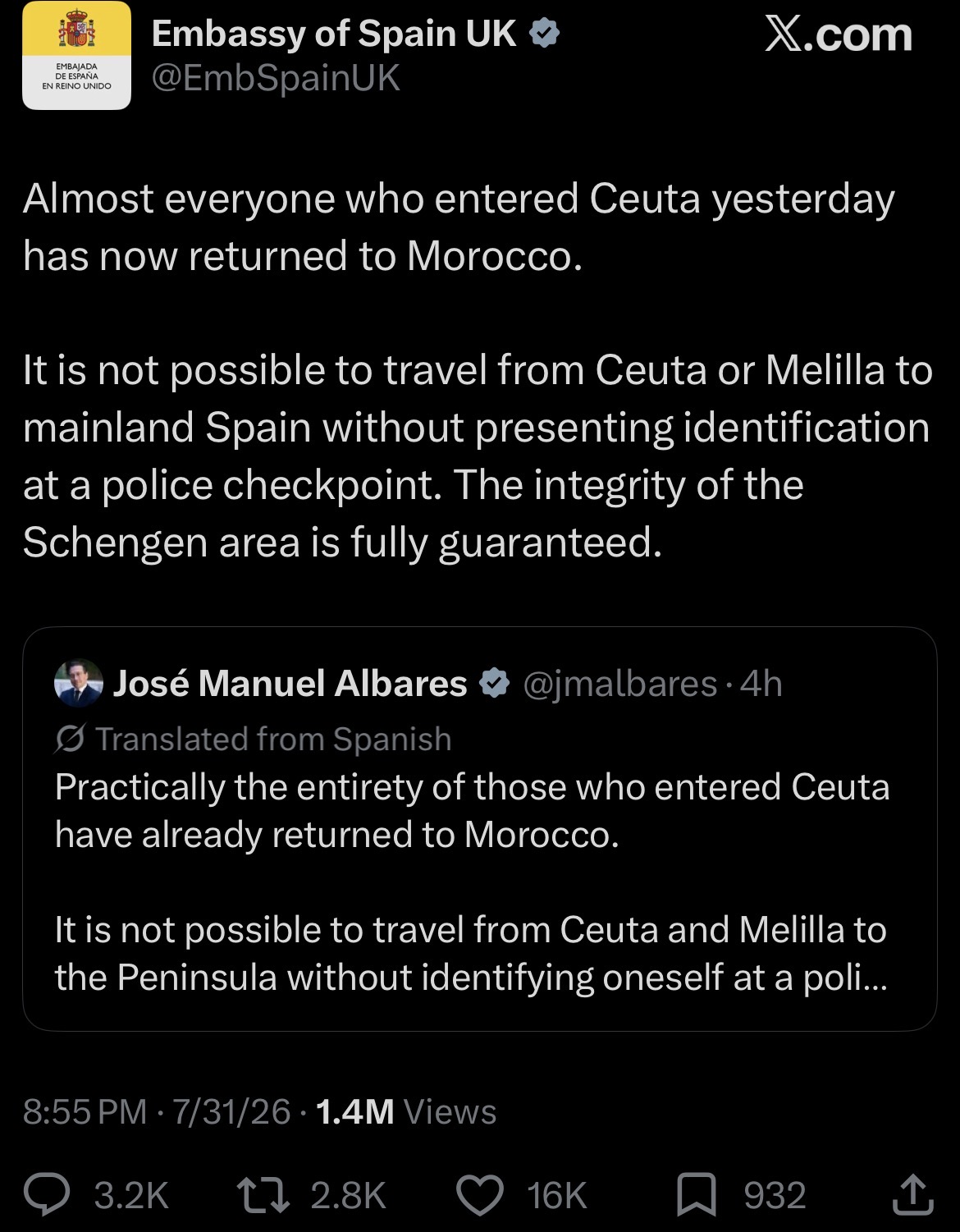Like the post with the heart icon

click(x=479, y=1195)
